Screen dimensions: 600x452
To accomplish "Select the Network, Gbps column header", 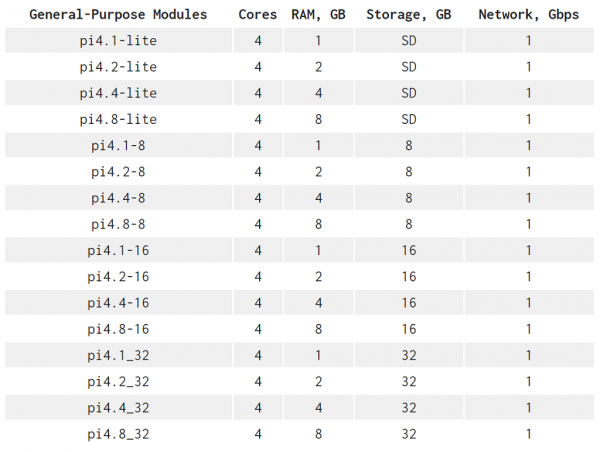I will 528,15.
